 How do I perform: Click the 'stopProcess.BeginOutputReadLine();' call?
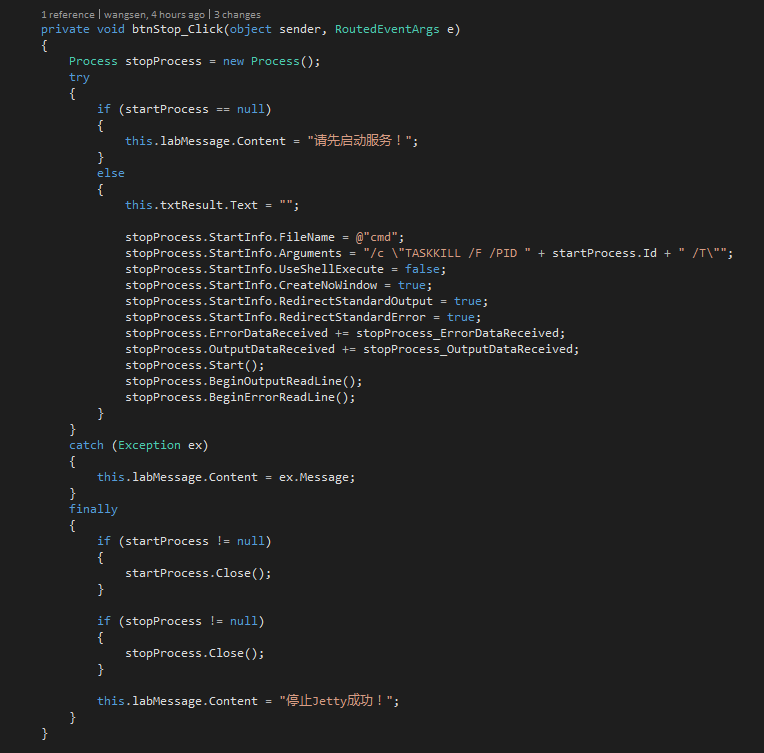pyautogui.click(x=244, y=382)
